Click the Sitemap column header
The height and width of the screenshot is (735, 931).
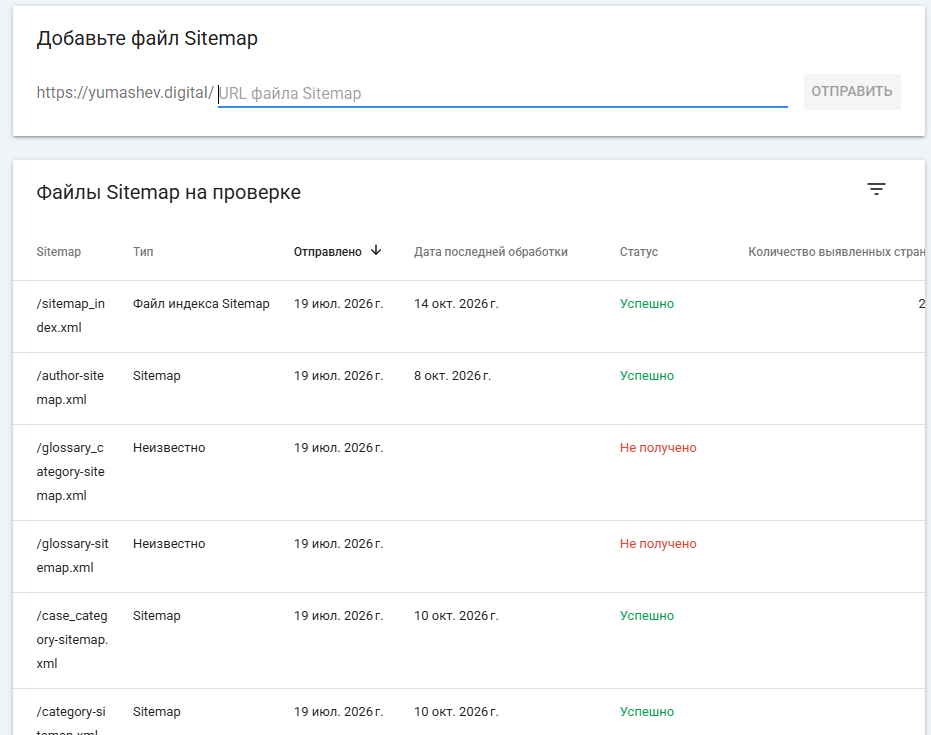(58, 252)
